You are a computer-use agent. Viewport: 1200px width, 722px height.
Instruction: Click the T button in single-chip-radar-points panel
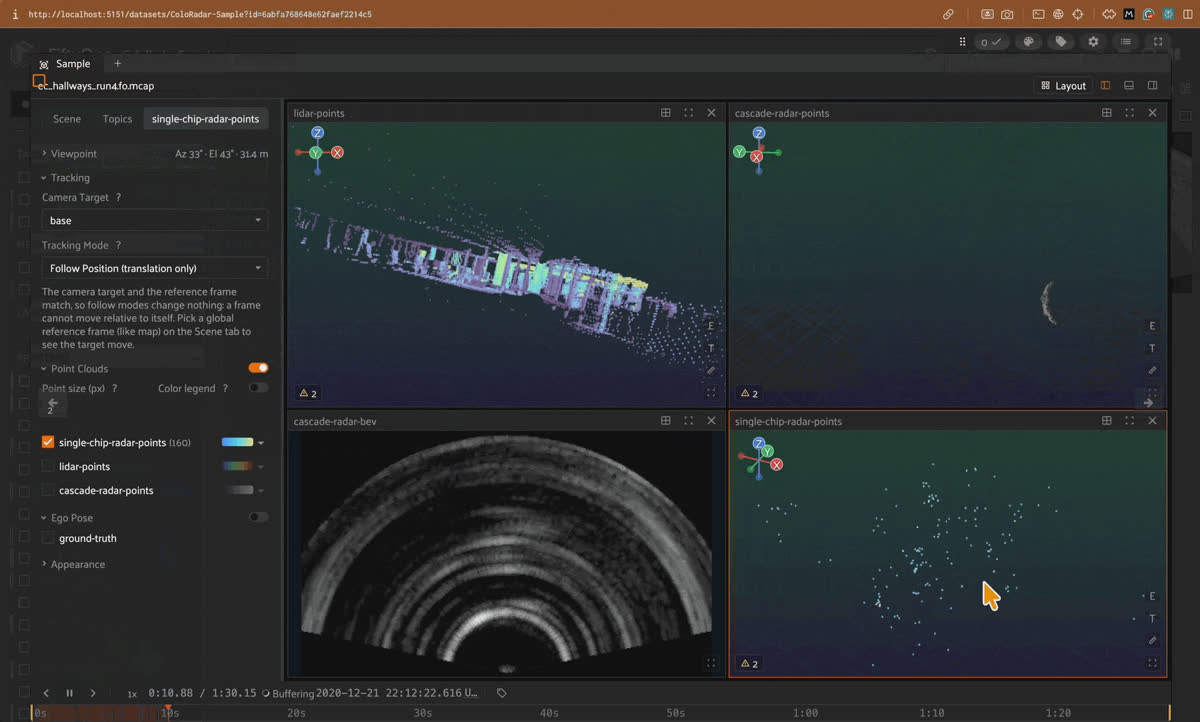[x=1152, y=618]
